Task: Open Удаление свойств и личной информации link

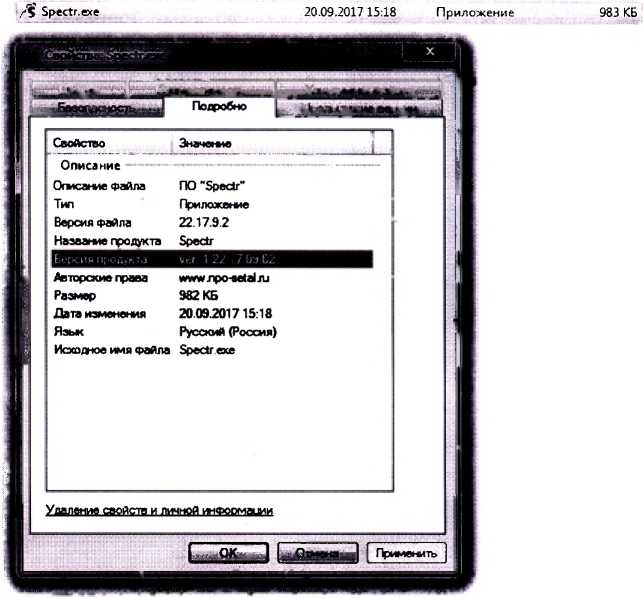Action: 159,511
